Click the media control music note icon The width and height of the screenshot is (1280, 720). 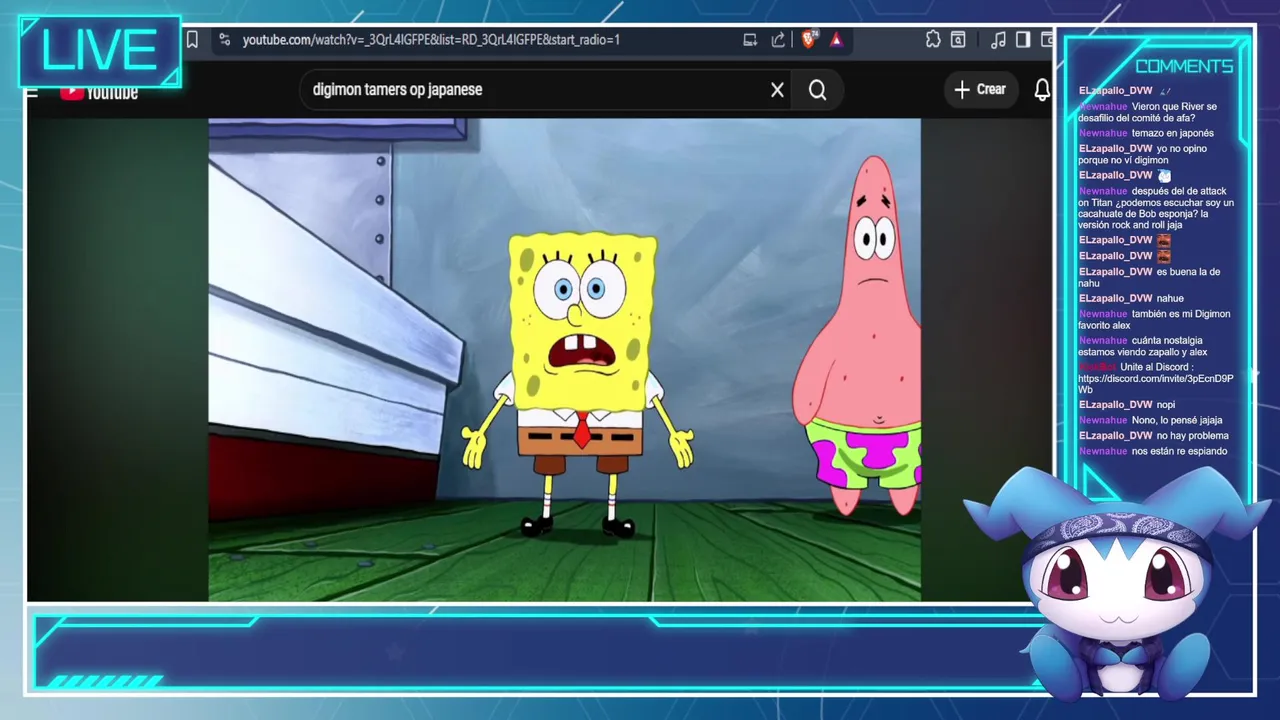pyautogui.click(x=998, y=40)
